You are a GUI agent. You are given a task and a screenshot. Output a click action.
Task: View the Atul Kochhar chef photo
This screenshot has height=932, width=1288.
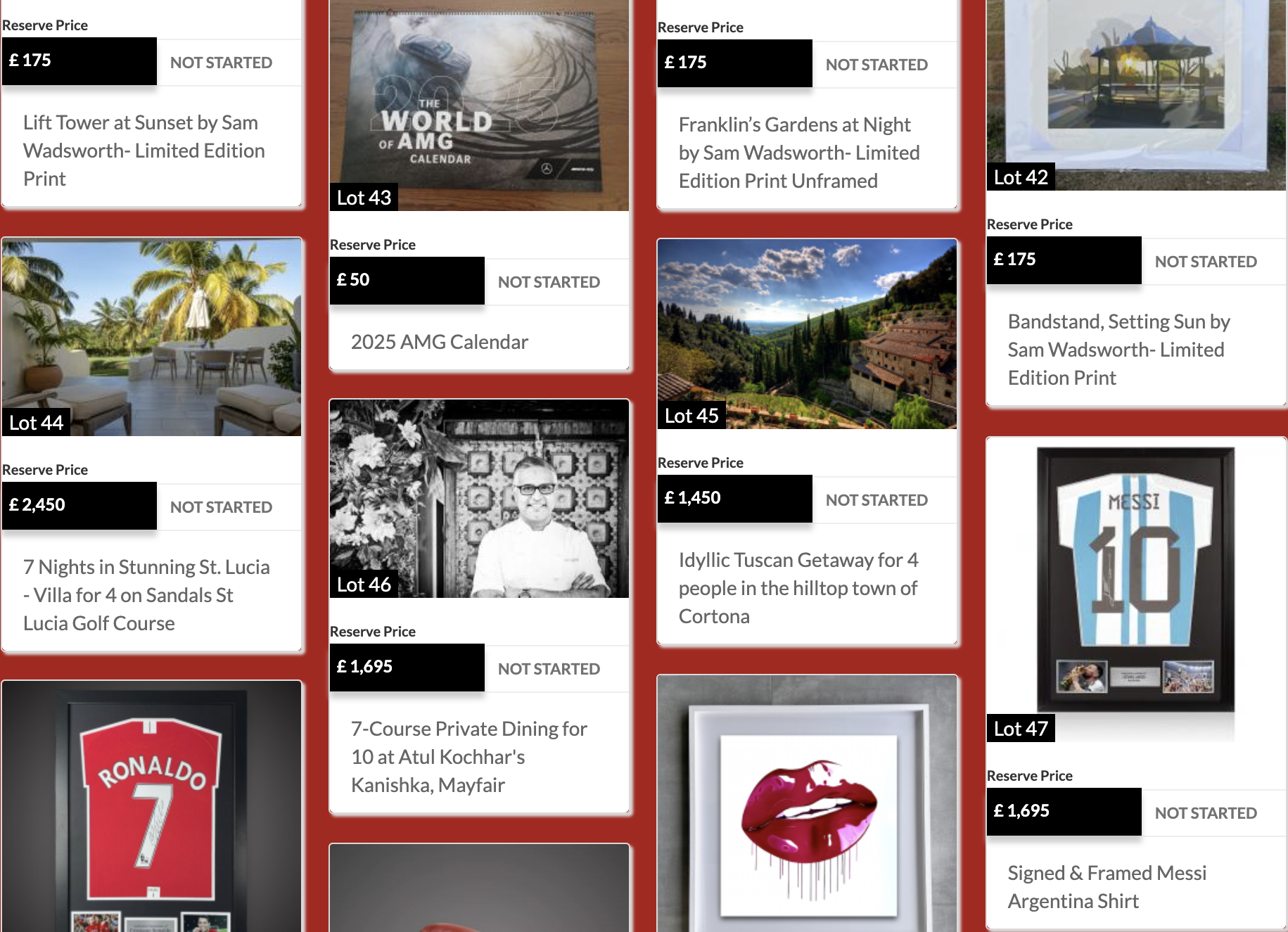[x=479, y=499]
